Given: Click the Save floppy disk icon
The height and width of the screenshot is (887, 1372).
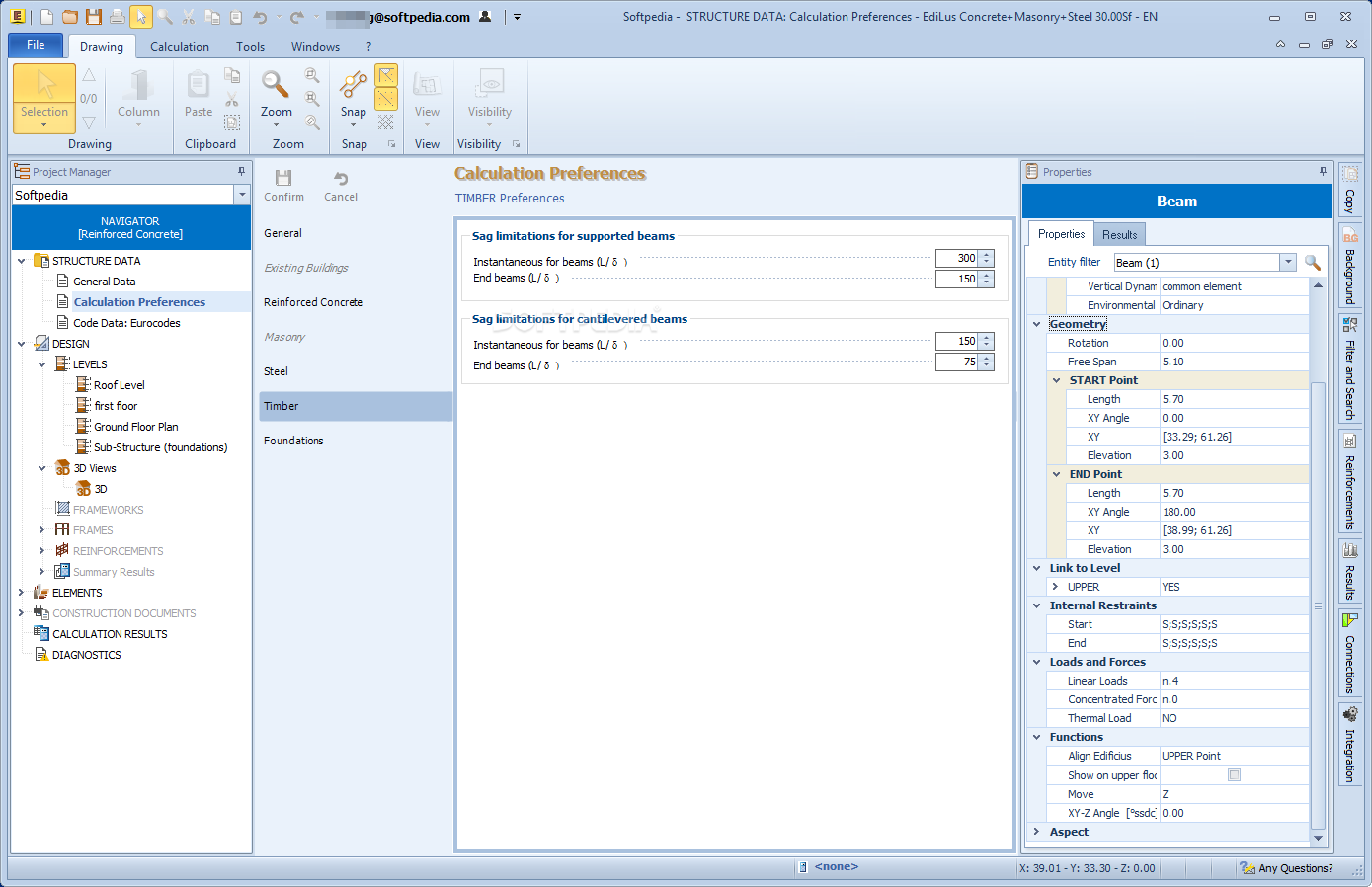Looking at the screenshot, I should 94,17.
